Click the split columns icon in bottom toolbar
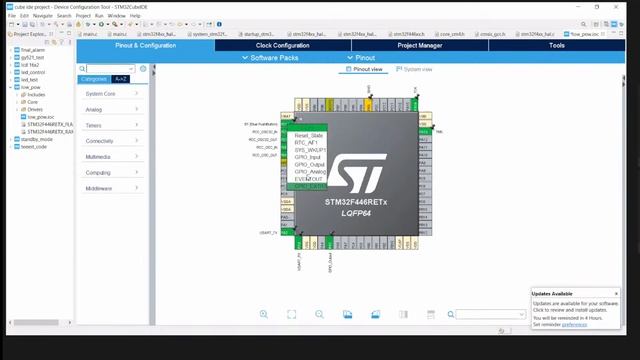Viewport: 640px width, 360px height. pos(403,314)
